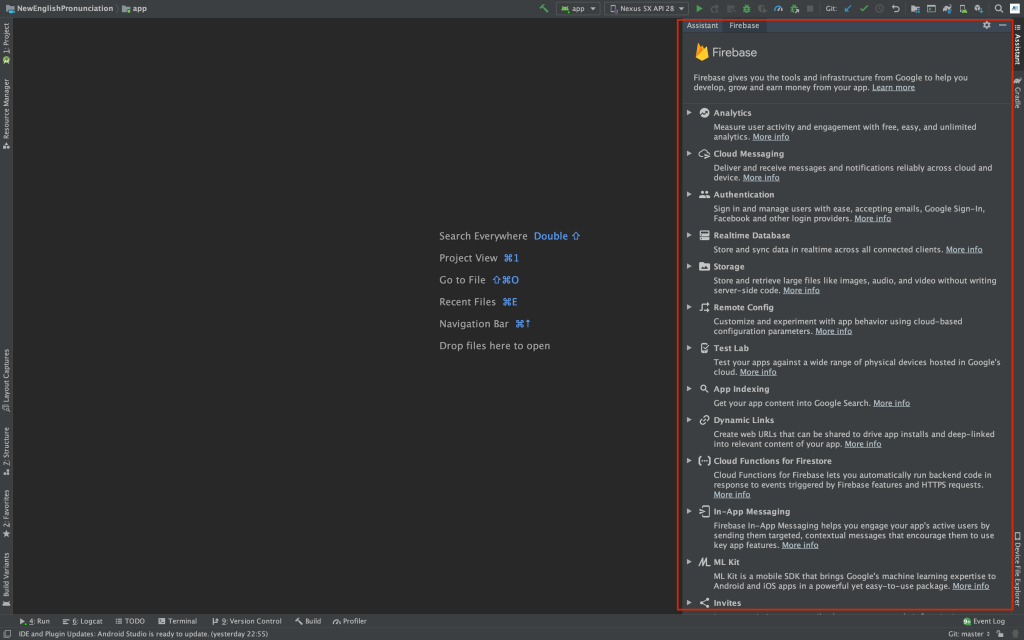Click More info link under ML Kit

(970, 586)
